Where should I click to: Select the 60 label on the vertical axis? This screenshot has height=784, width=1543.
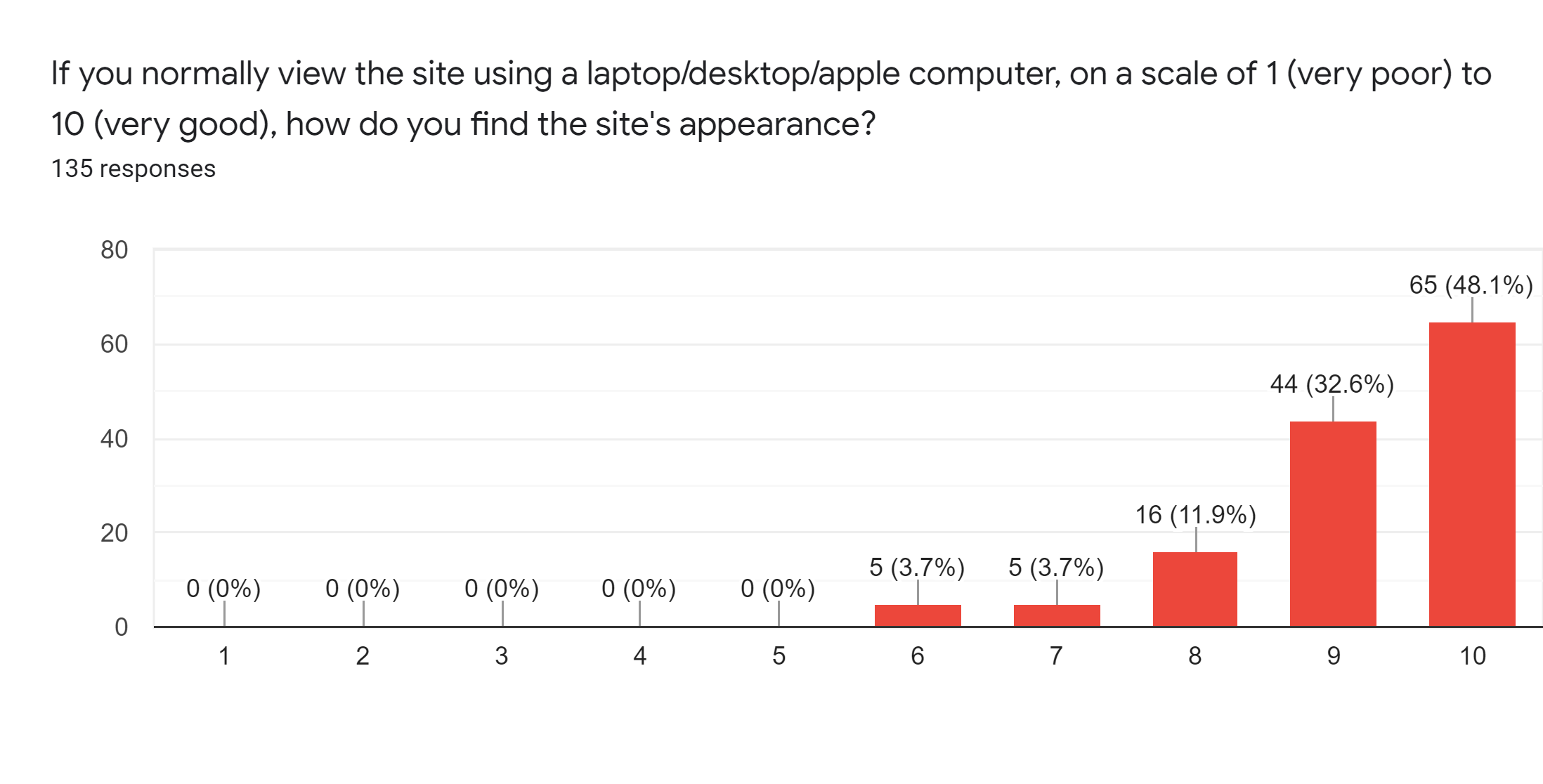pos(115,344)
